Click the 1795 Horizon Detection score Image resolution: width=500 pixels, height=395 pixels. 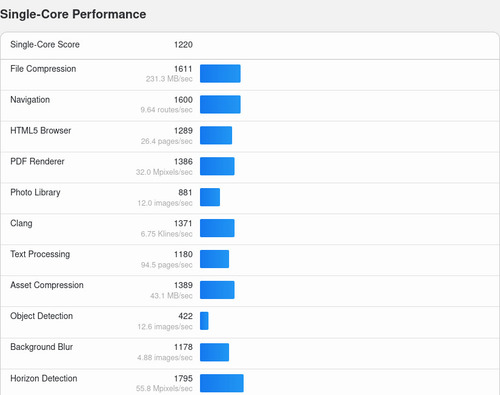(183, 379)
